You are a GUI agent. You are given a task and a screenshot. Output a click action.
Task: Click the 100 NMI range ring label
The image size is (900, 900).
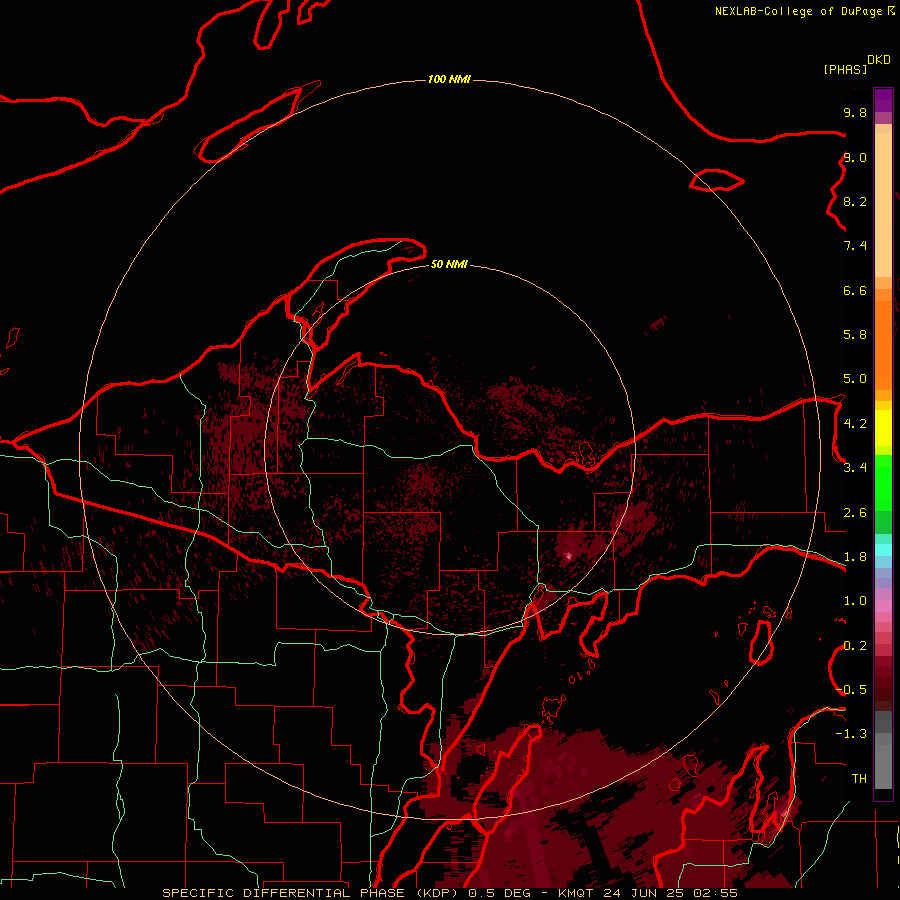coord(449,79)
